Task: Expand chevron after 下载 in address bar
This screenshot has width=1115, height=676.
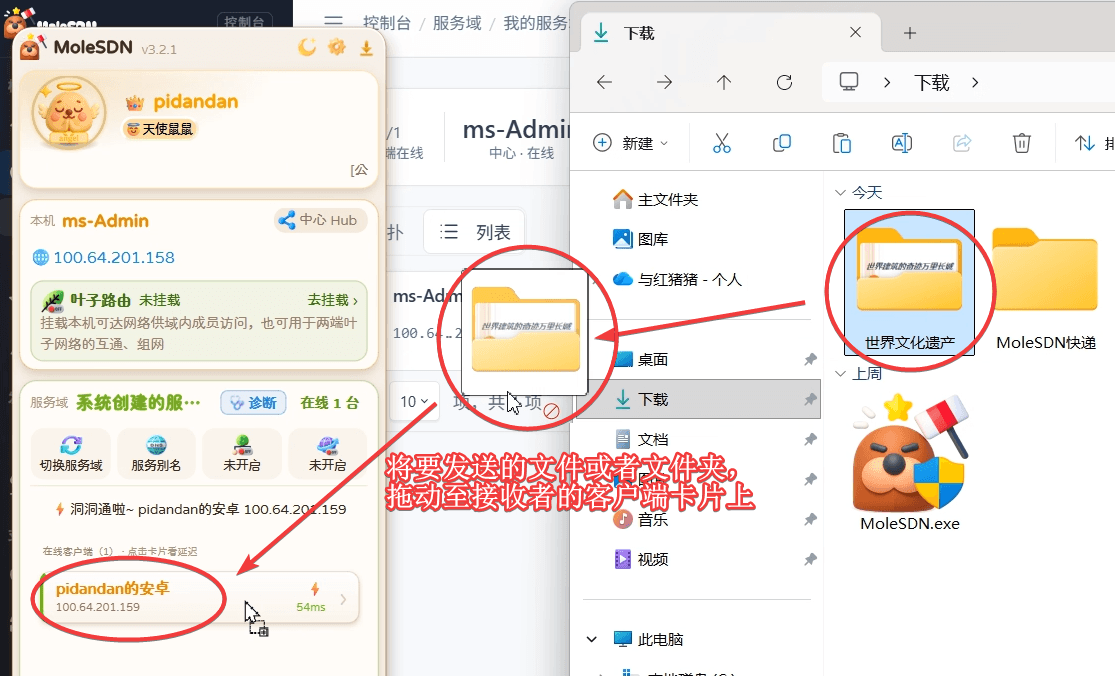Action: [x=975, y=82]
